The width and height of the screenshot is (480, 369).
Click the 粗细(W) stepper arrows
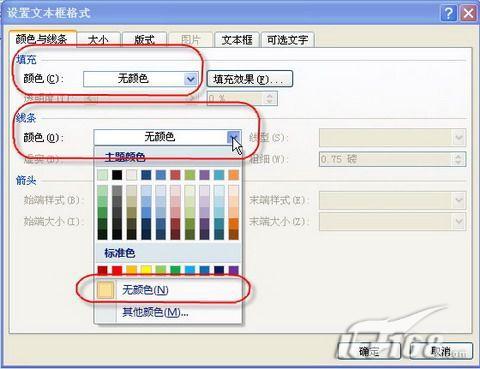459,159
